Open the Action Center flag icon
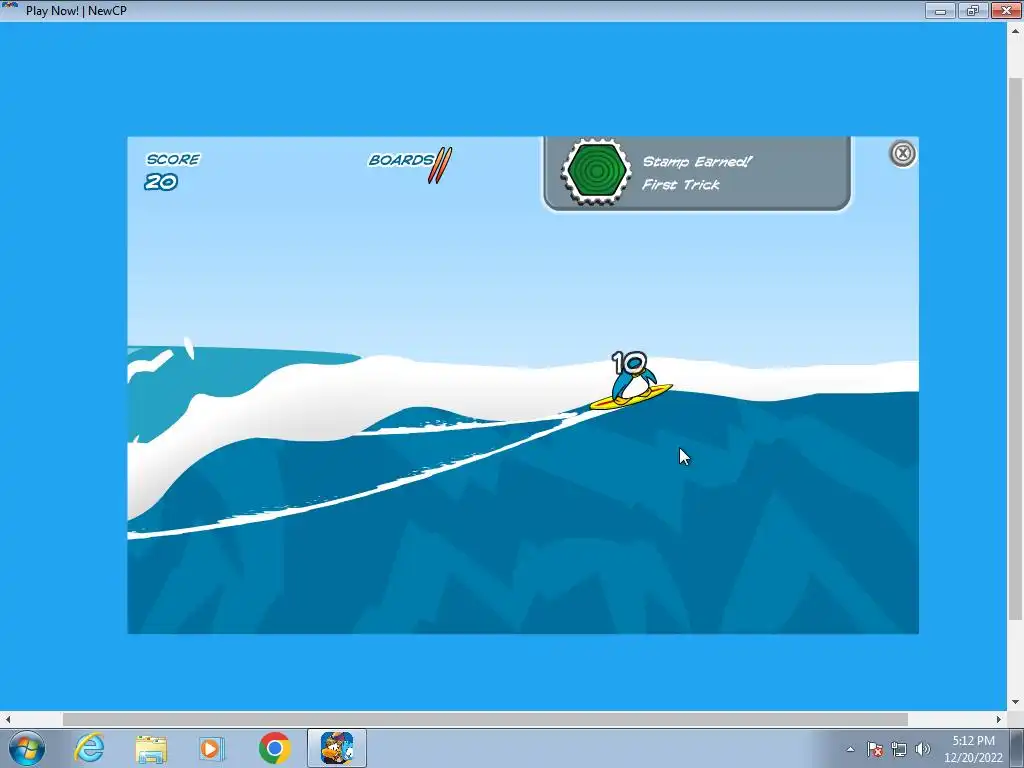The image size is (1024, 768). (x=875, y=749)
